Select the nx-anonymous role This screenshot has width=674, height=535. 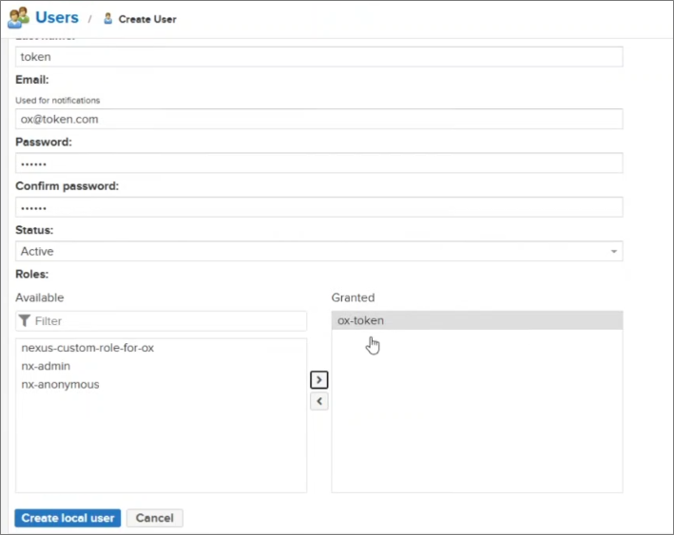(60, 384)
